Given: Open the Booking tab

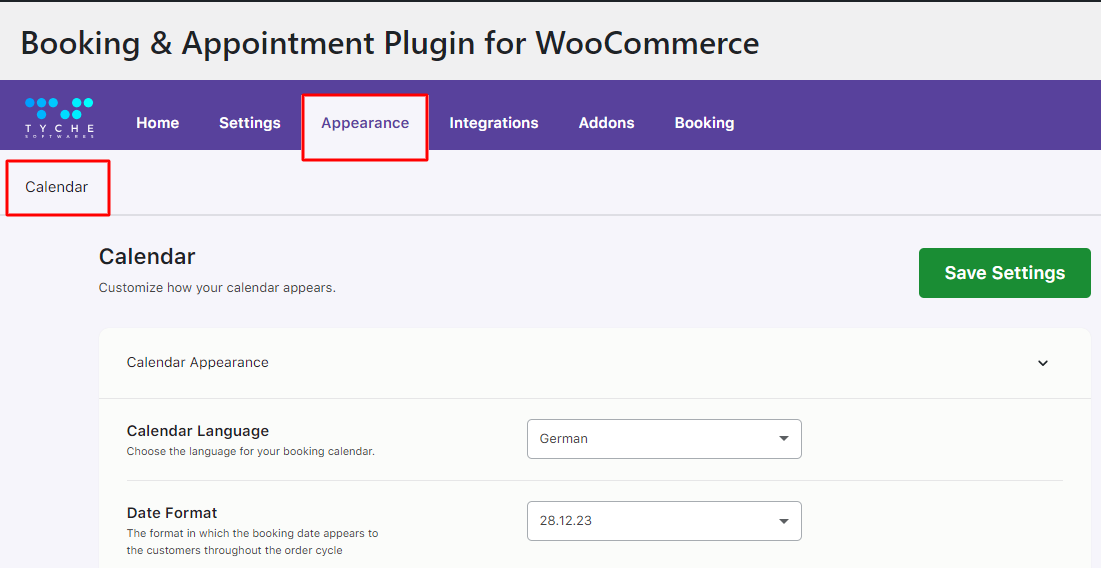Looking at the screenshot, I should click(704, 123).
